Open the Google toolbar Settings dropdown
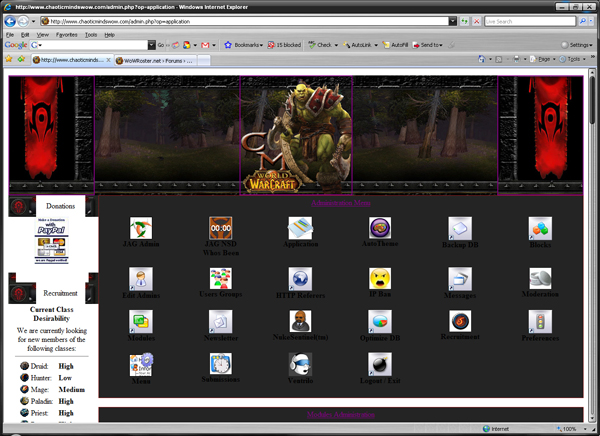 point(577,45)
